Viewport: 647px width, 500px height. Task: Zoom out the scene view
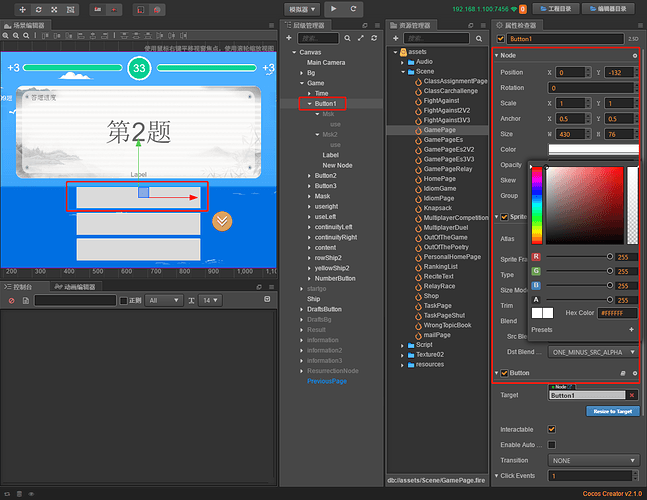[x=16, y=36]
